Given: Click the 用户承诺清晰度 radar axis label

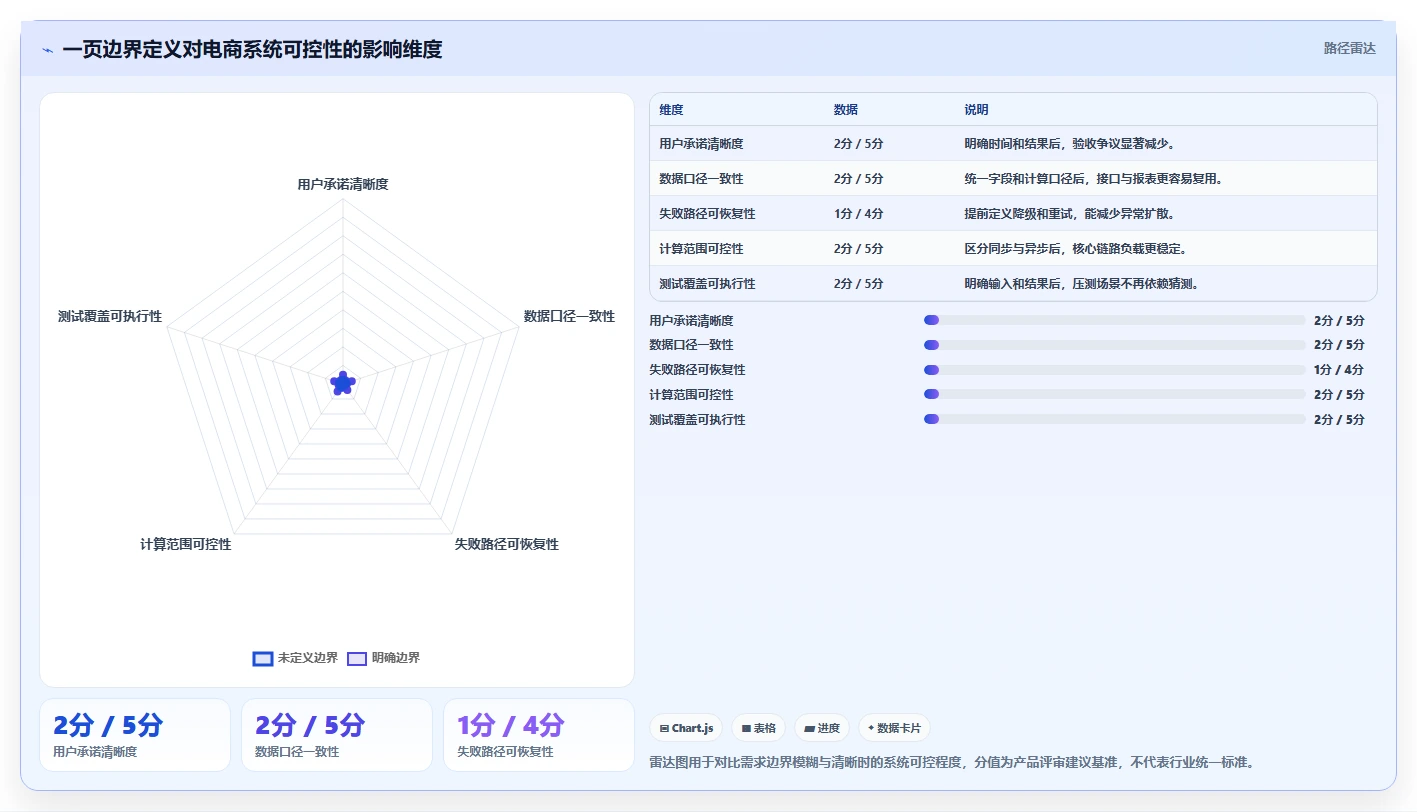Looking at the screenshot, I should point(343,184).
